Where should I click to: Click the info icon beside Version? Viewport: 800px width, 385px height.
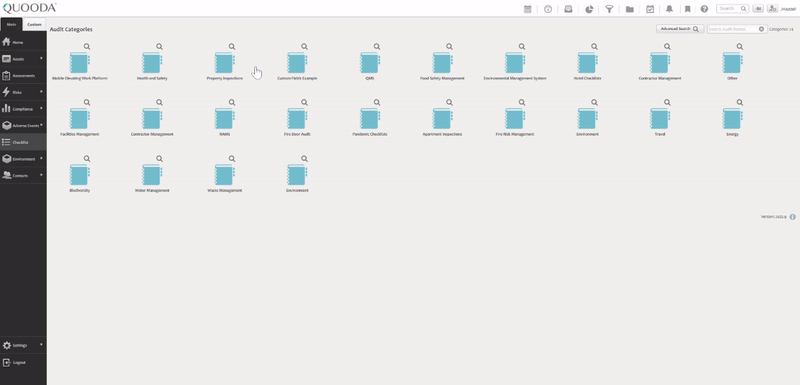793,217
